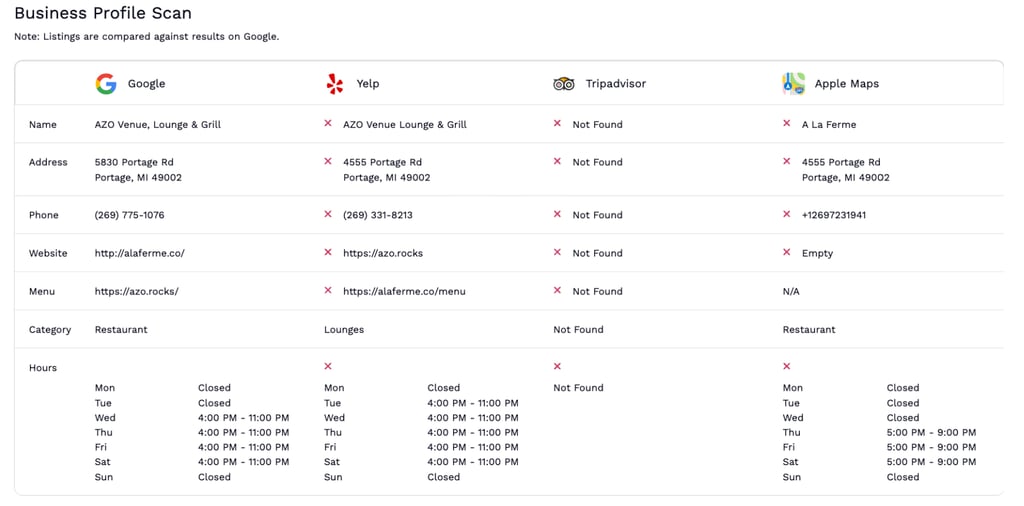Click Yelp phone (269) 331-8213
This screenshot has width=1024, height=506.
click(x=377, y=215)
